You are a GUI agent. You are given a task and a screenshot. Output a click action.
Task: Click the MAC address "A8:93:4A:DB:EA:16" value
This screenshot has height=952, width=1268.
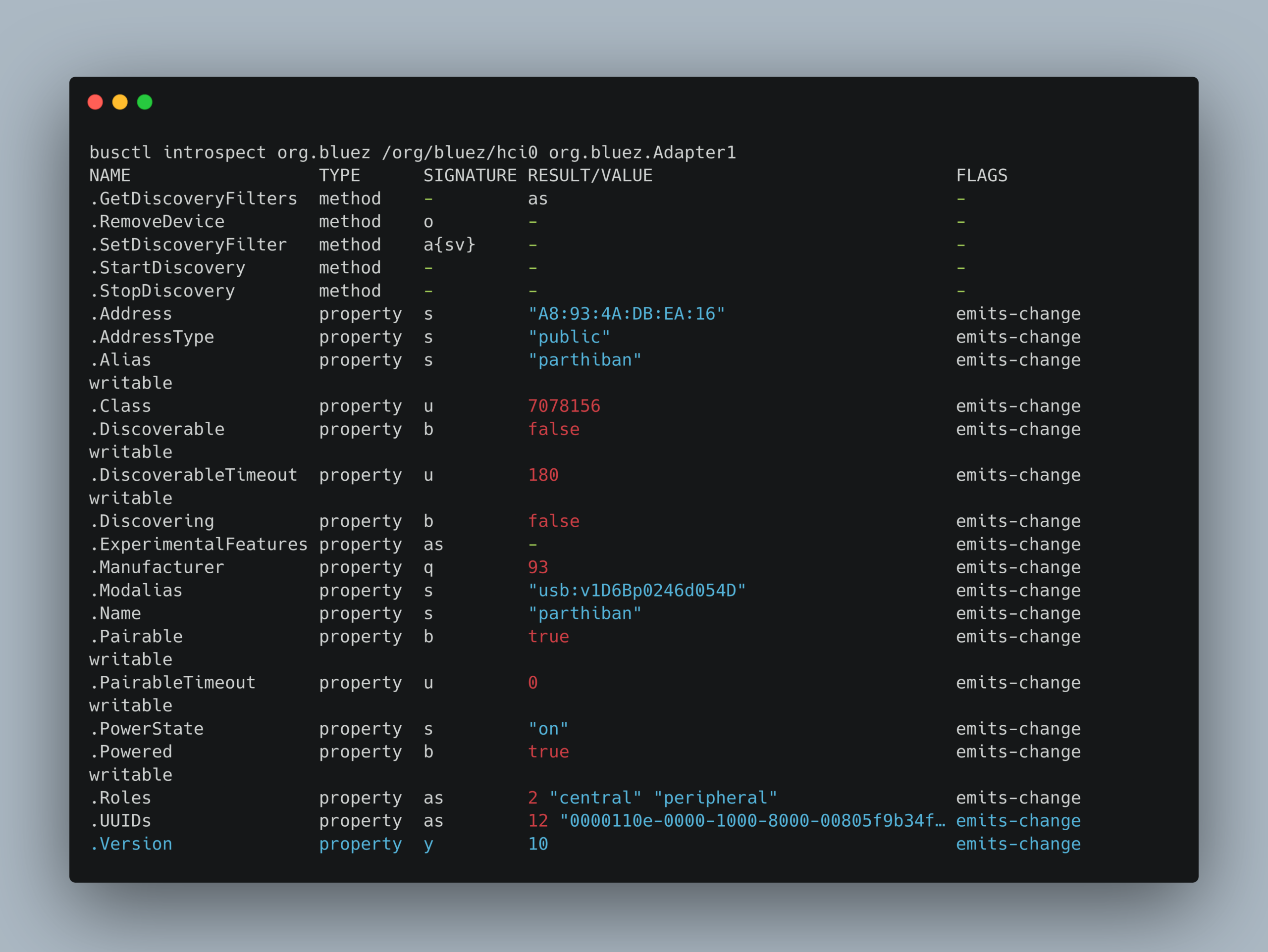626,314
